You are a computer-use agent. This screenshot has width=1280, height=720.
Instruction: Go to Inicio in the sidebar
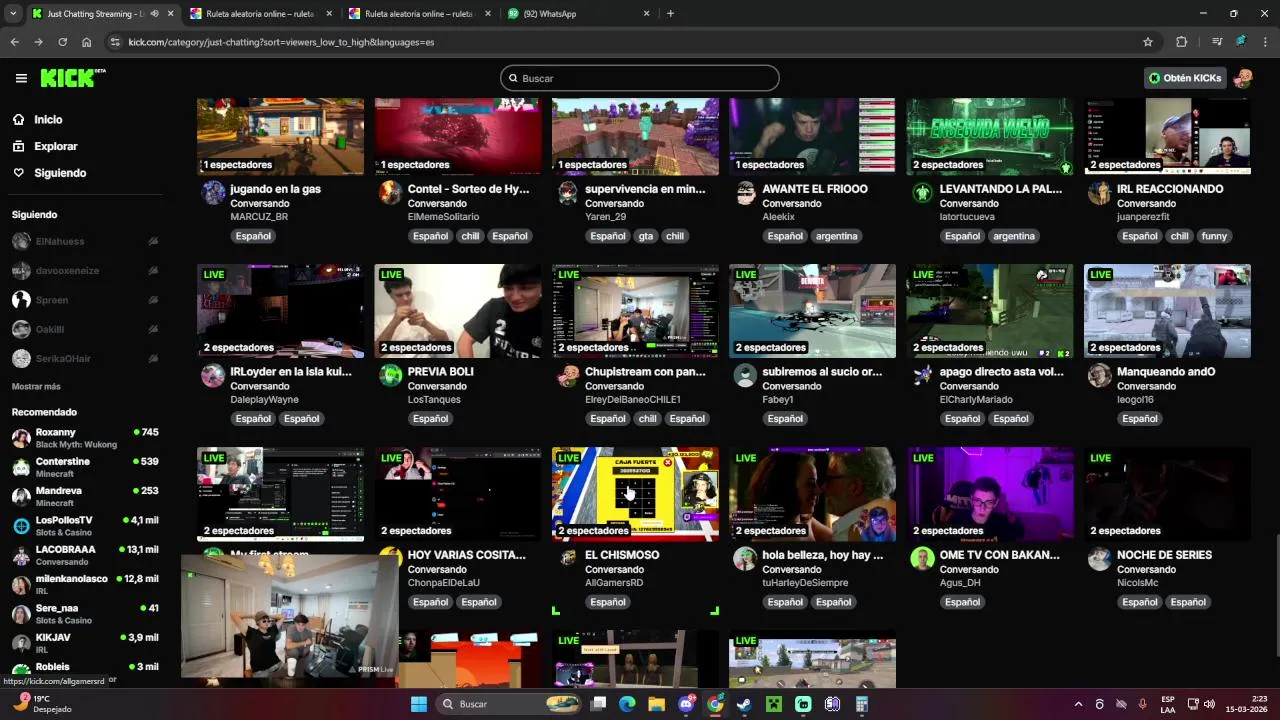pos(48,119)
